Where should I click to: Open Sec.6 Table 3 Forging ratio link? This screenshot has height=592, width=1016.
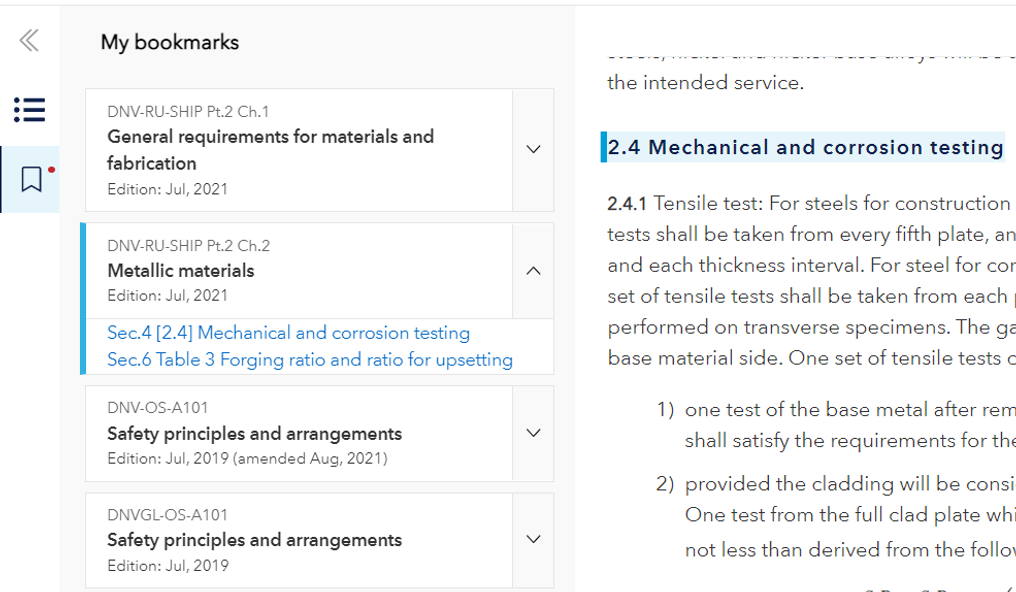pyautogui.click(x=311, y=358)
